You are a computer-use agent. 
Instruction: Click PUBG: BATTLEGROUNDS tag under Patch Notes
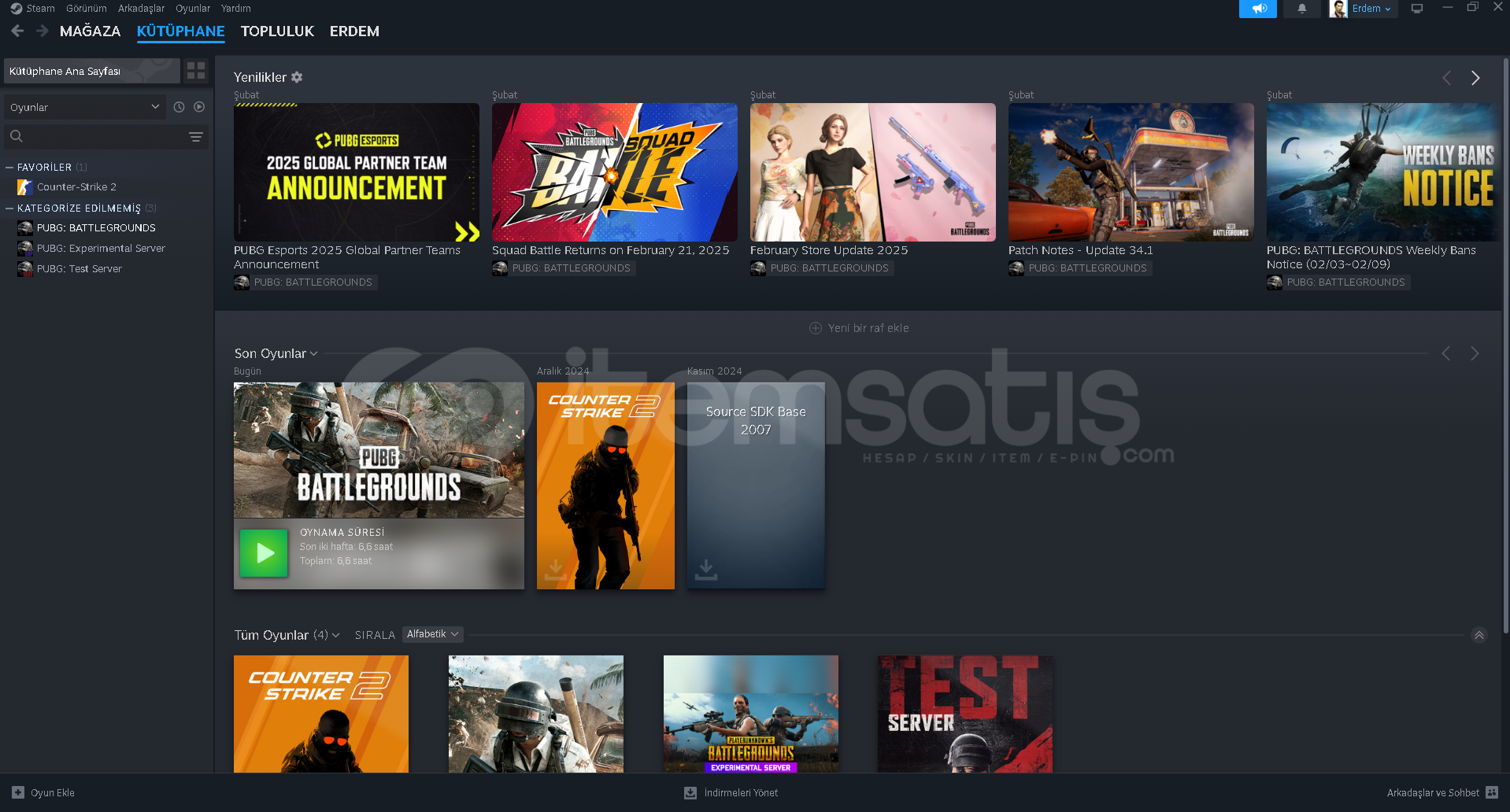[1080, 268]
